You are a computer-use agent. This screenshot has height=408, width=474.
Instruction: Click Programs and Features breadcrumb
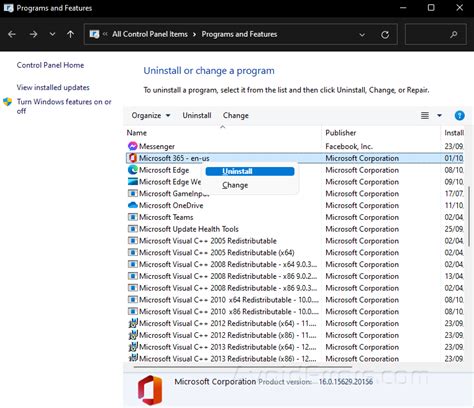click(239, 34)
